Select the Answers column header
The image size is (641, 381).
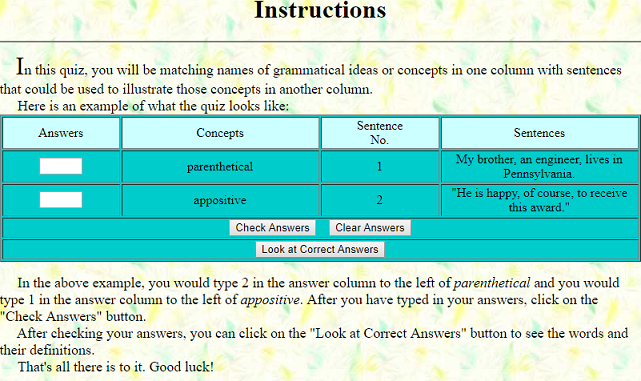[x=61, y=133]
